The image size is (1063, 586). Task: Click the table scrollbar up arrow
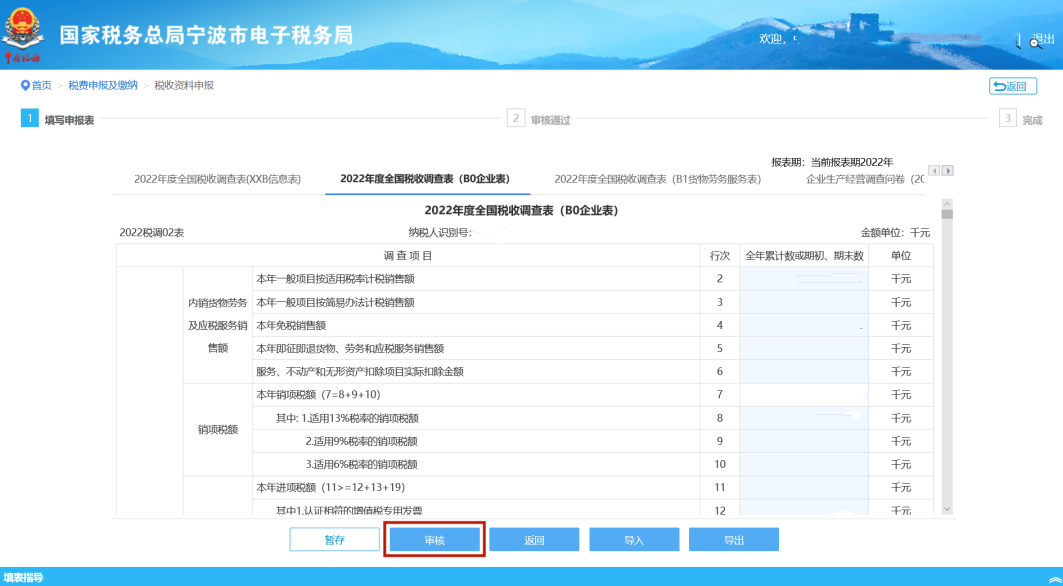[x=947, y=204]
